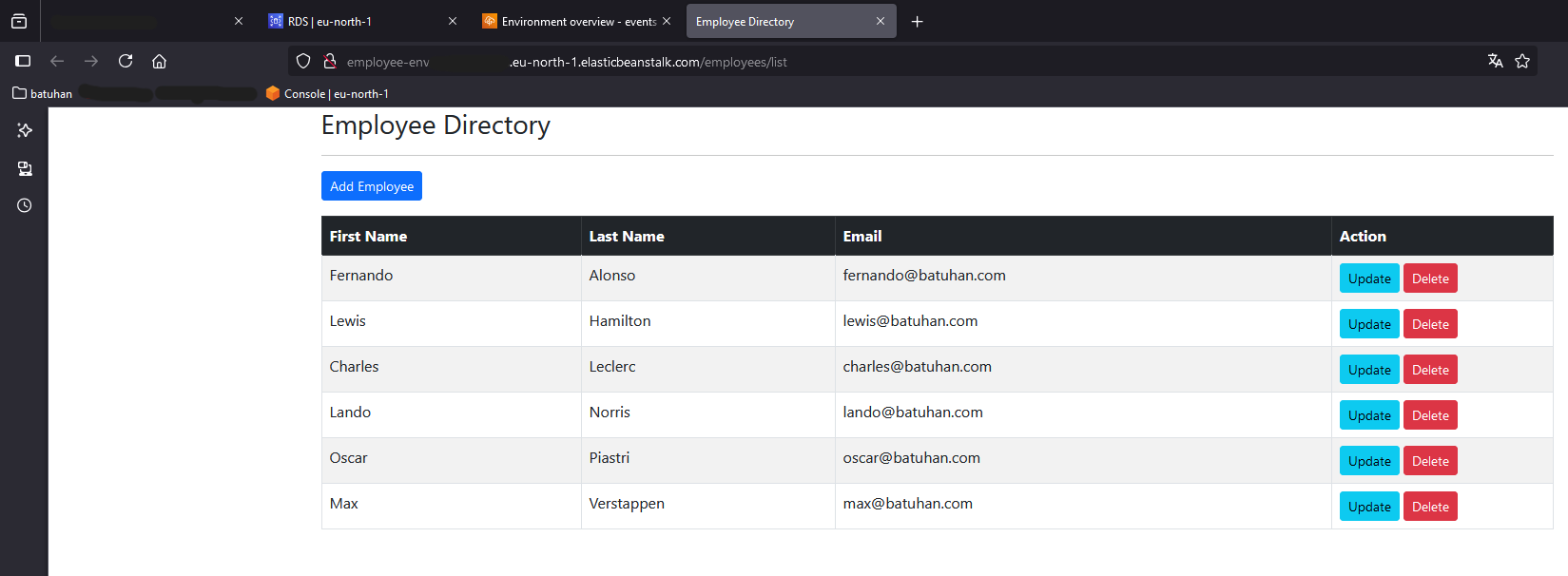This screenshot has width=1568, height=576.
Task: Open synced tabs sidebar icon
Action: click(25, 168)
